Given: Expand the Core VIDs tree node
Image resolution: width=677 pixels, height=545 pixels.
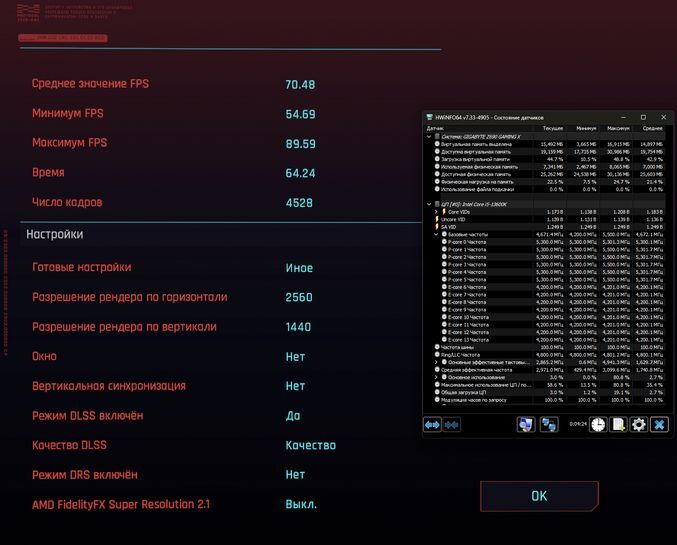Looking at the screenshot, I should tap(436, 212).
